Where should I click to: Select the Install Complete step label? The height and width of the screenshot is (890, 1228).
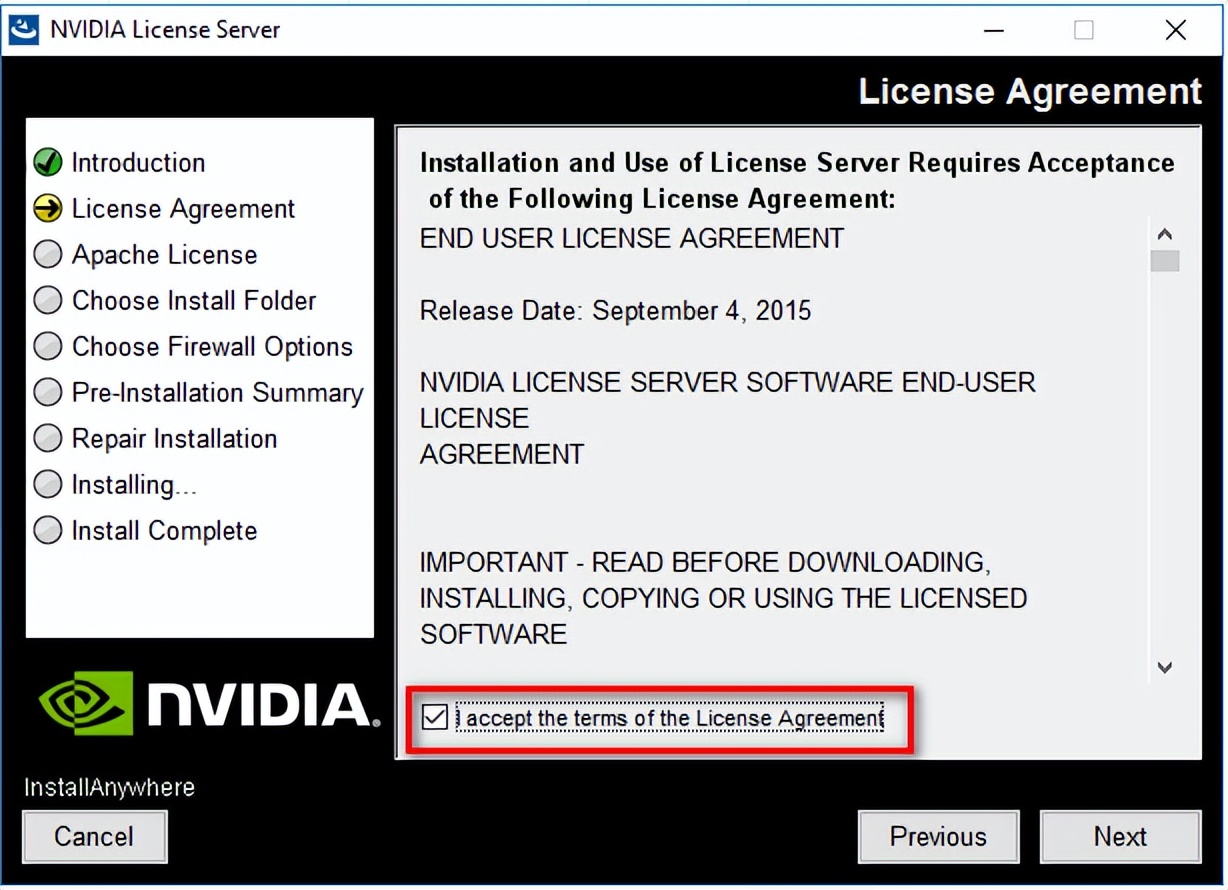[x=164, y=530]
